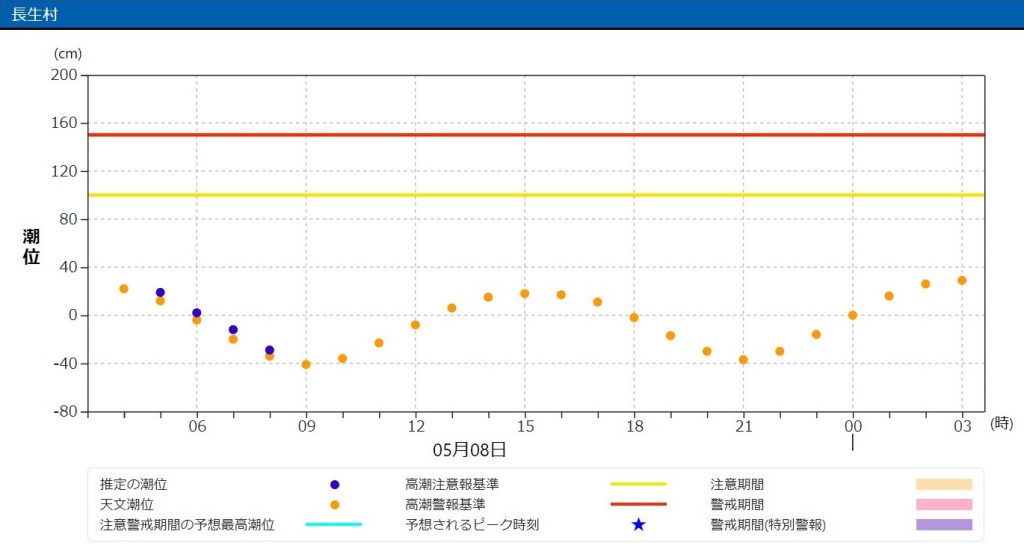Click the 警戒期間 legend label

pyautogui.click(x=737, y=505)
